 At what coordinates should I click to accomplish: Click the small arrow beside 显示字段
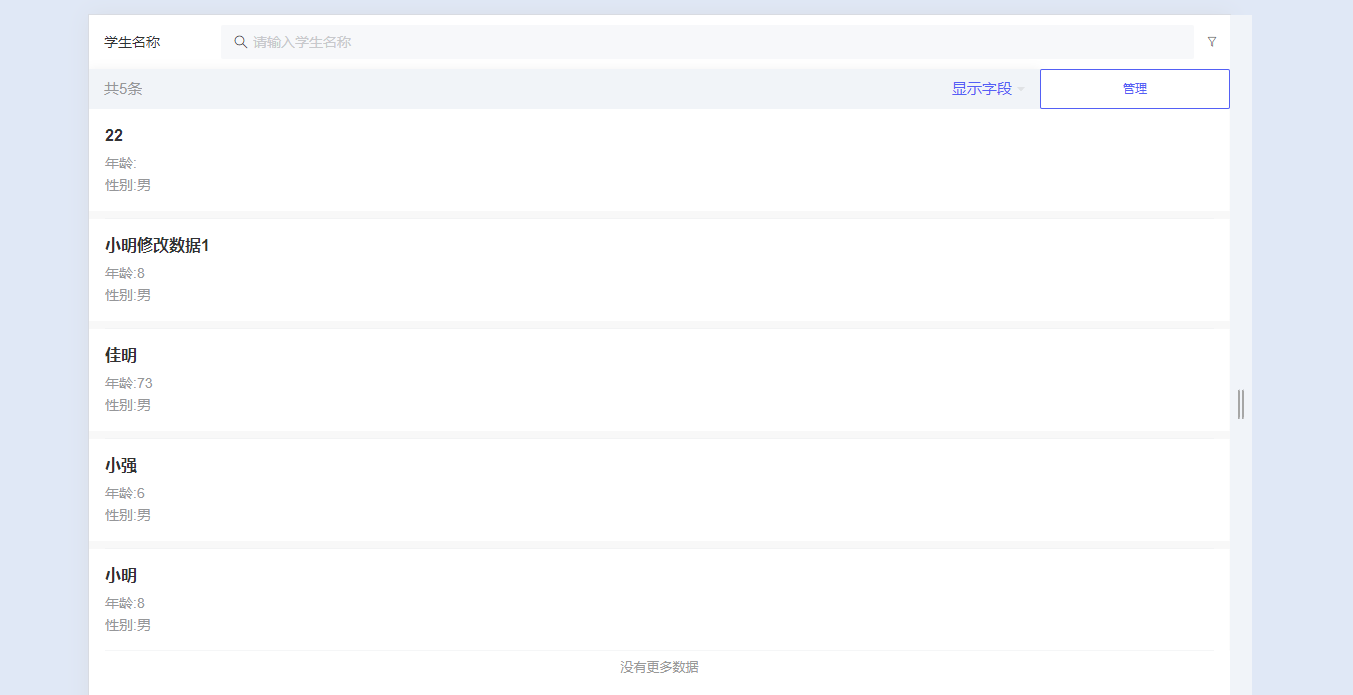(x=1021, y=90)
